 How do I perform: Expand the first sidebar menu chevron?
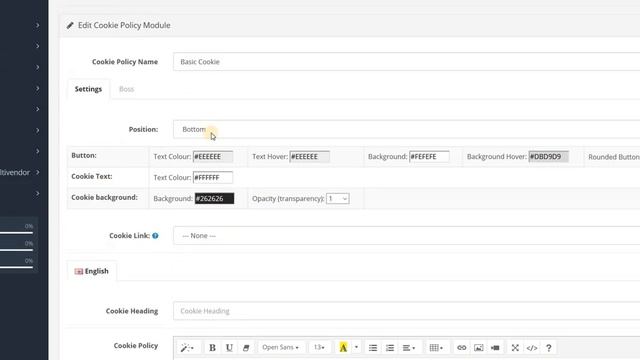click(x=37, y=25)
